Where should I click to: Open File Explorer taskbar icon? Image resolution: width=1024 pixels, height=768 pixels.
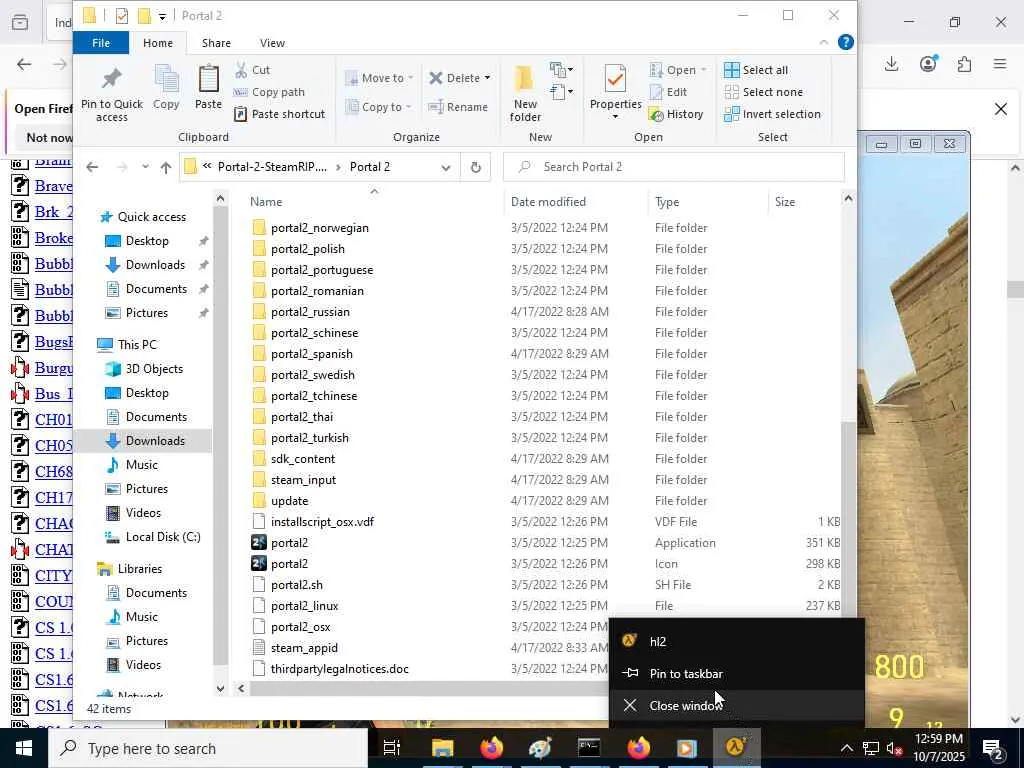pyautogui.click(x=442, y=748)
